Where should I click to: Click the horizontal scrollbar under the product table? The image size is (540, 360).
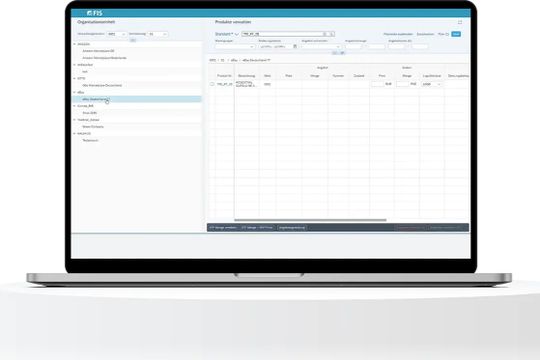coord(310,220)
